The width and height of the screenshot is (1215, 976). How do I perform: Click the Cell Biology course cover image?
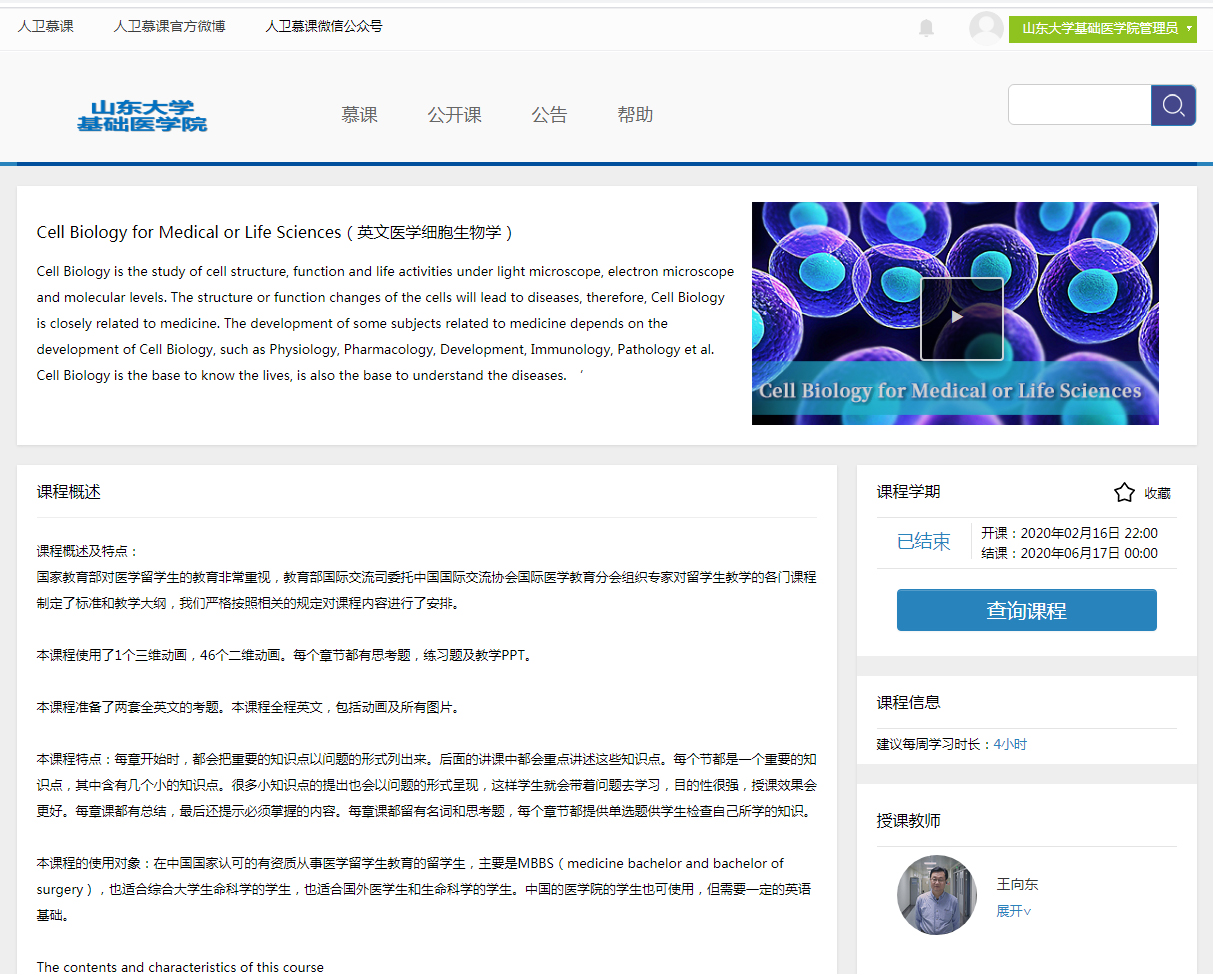(955, 313)
